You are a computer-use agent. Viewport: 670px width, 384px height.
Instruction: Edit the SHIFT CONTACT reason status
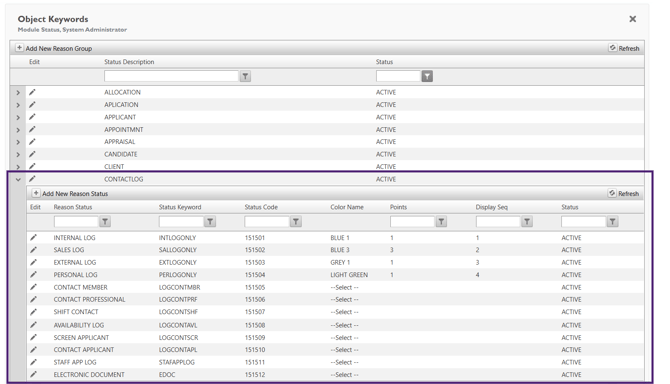[33, 312]
